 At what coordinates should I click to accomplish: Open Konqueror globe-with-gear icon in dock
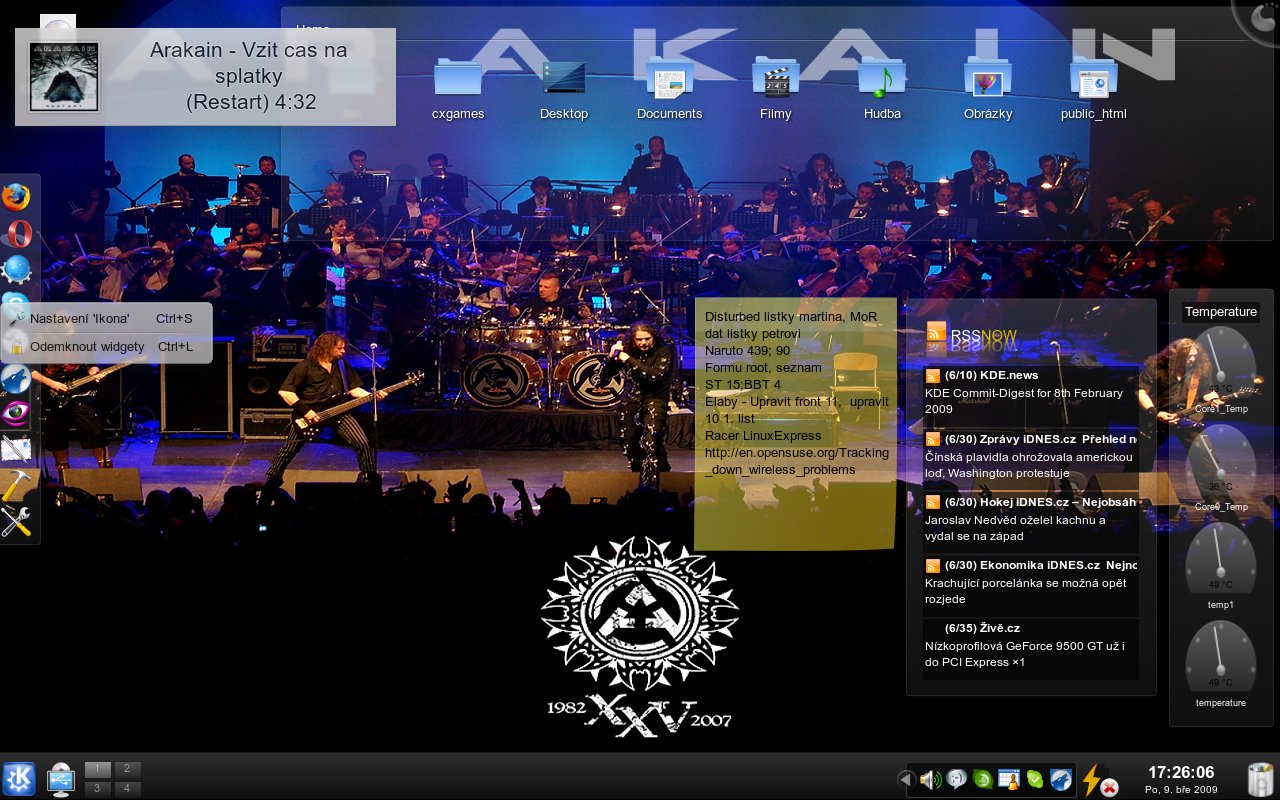16,269
